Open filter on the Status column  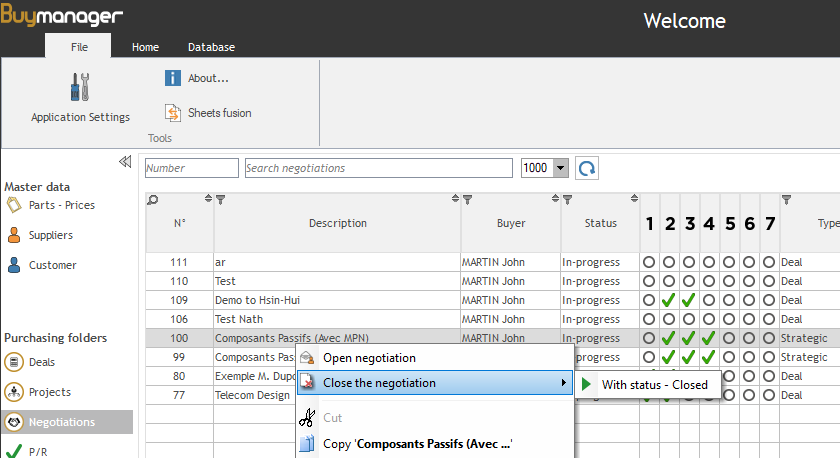coord(567,200)
